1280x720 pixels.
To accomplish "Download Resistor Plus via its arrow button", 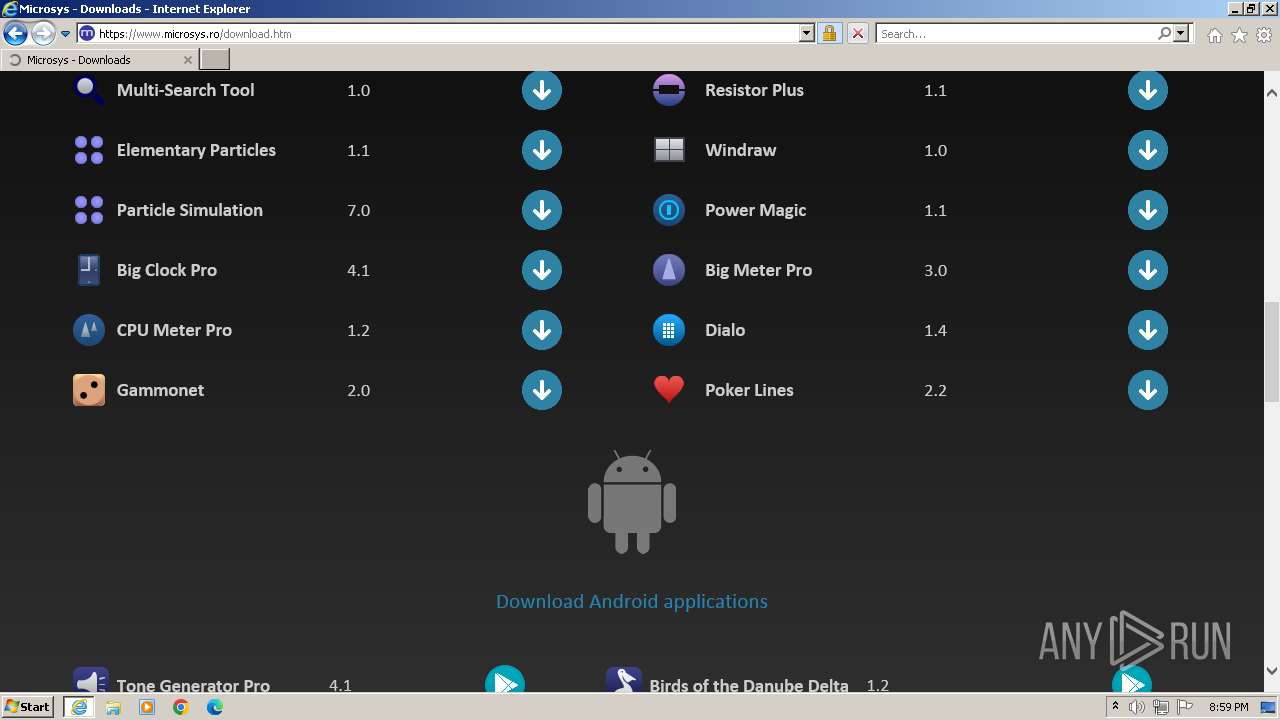I will click(x=1147, y=90).
